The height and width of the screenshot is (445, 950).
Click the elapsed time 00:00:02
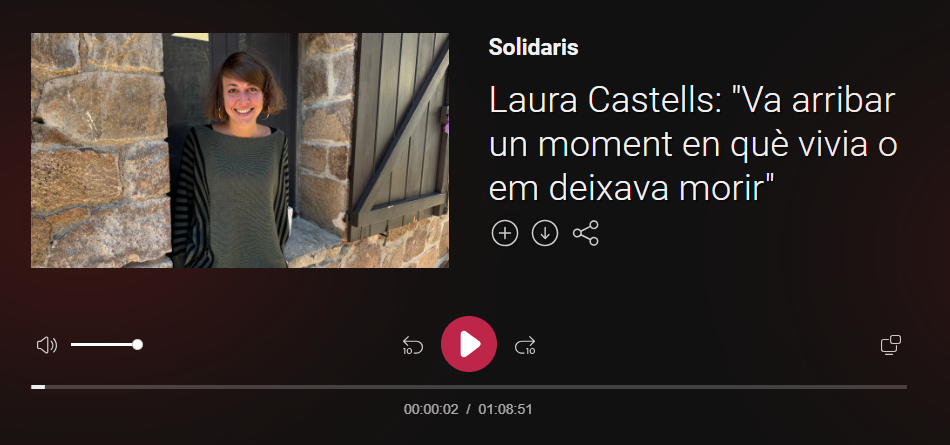pos(431,409)
